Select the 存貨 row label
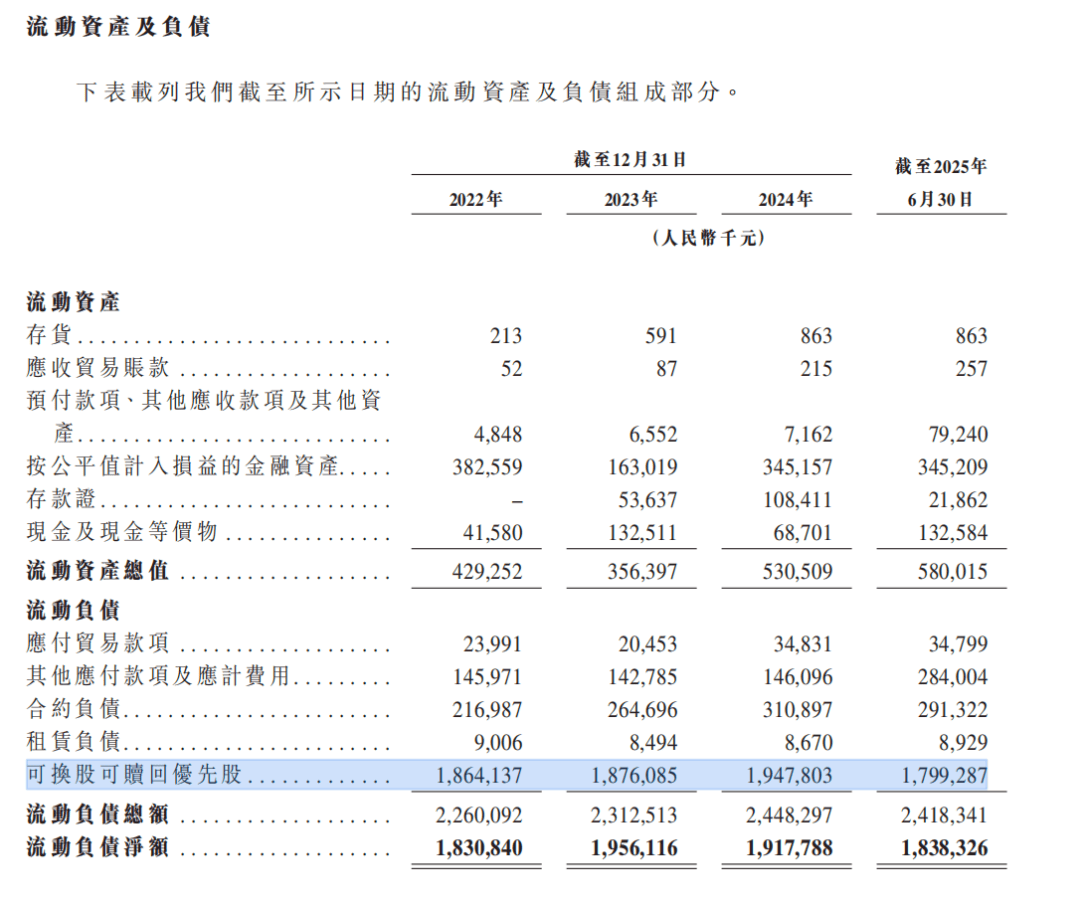Screen dimensions: 1080x907 click(x=49, y=336)
